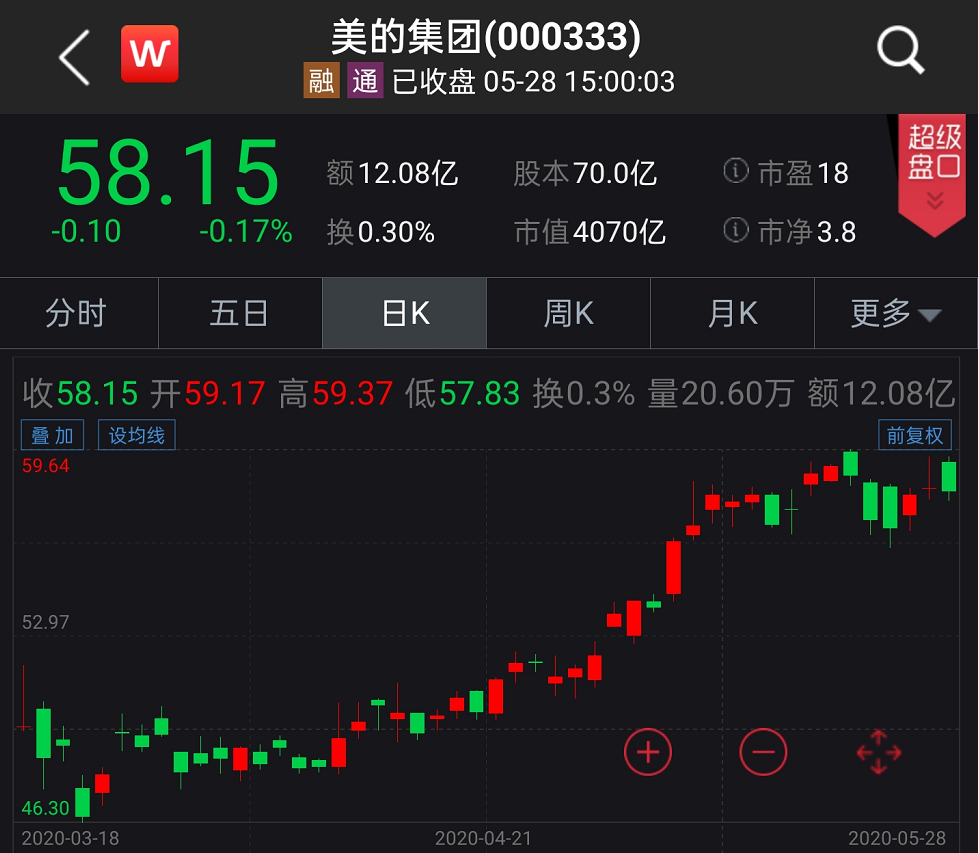Tap the 市值4070亿 market cap value
Screen dimensions: 979x853
click(x=589, y=232)
